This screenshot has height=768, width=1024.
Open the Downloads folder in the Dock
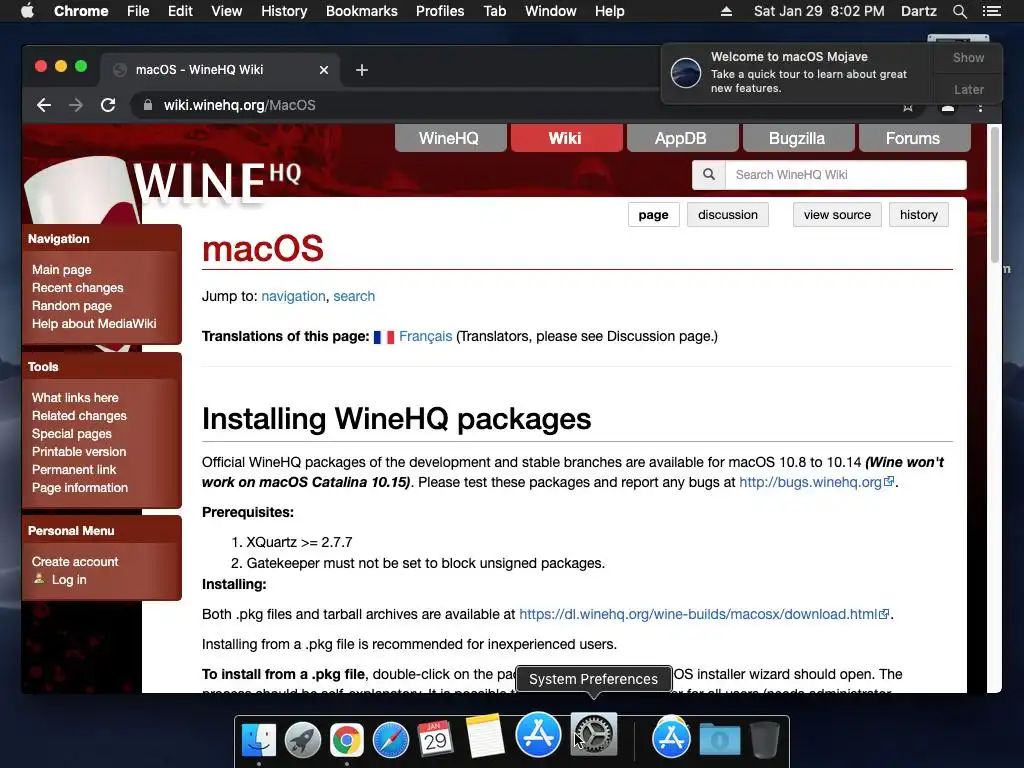coord(720,740)
